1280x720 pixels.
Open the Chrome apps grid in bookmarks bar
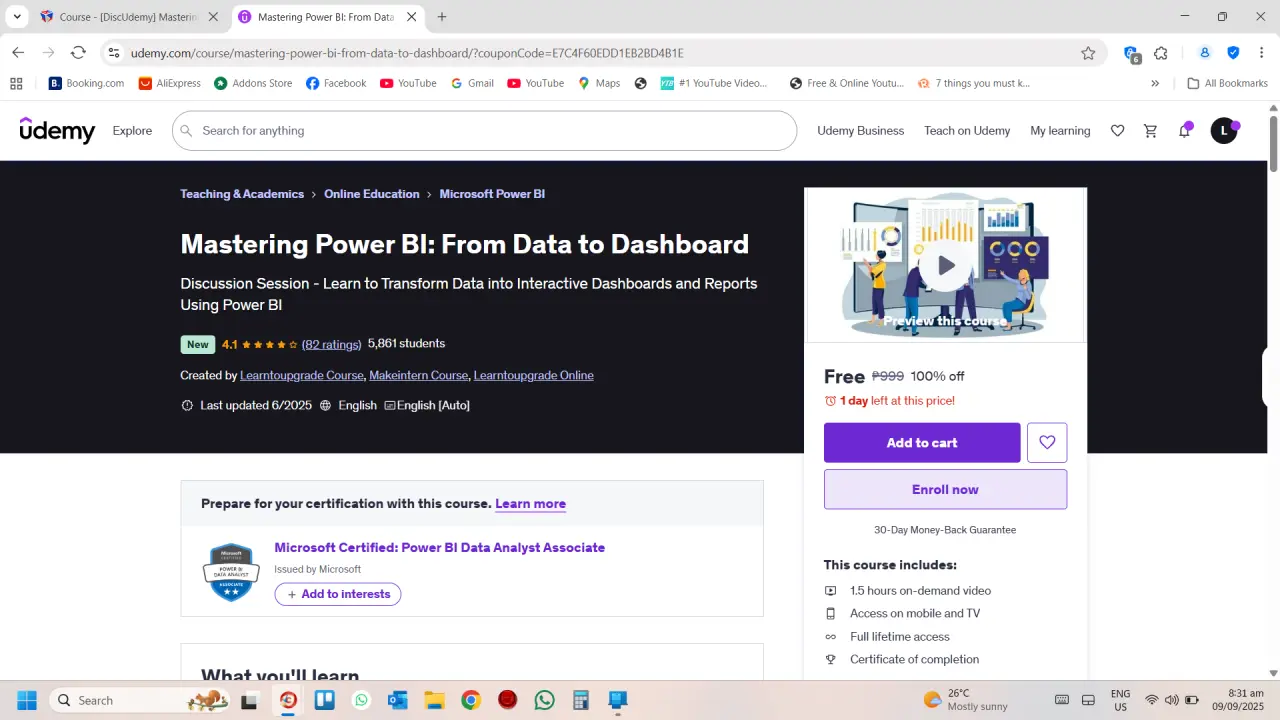[16, 83]
